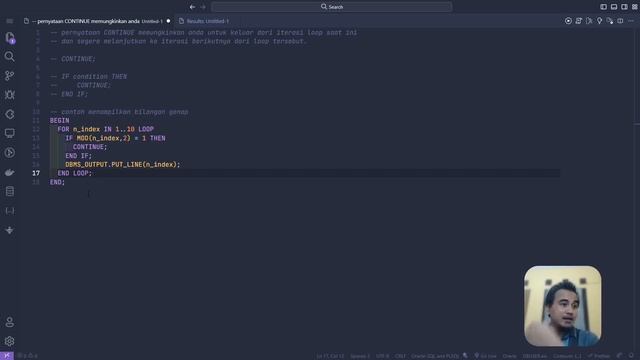The image size is (640, 360).
Task: Click the line and column indicator in status bar
Action: coord(330,356)
